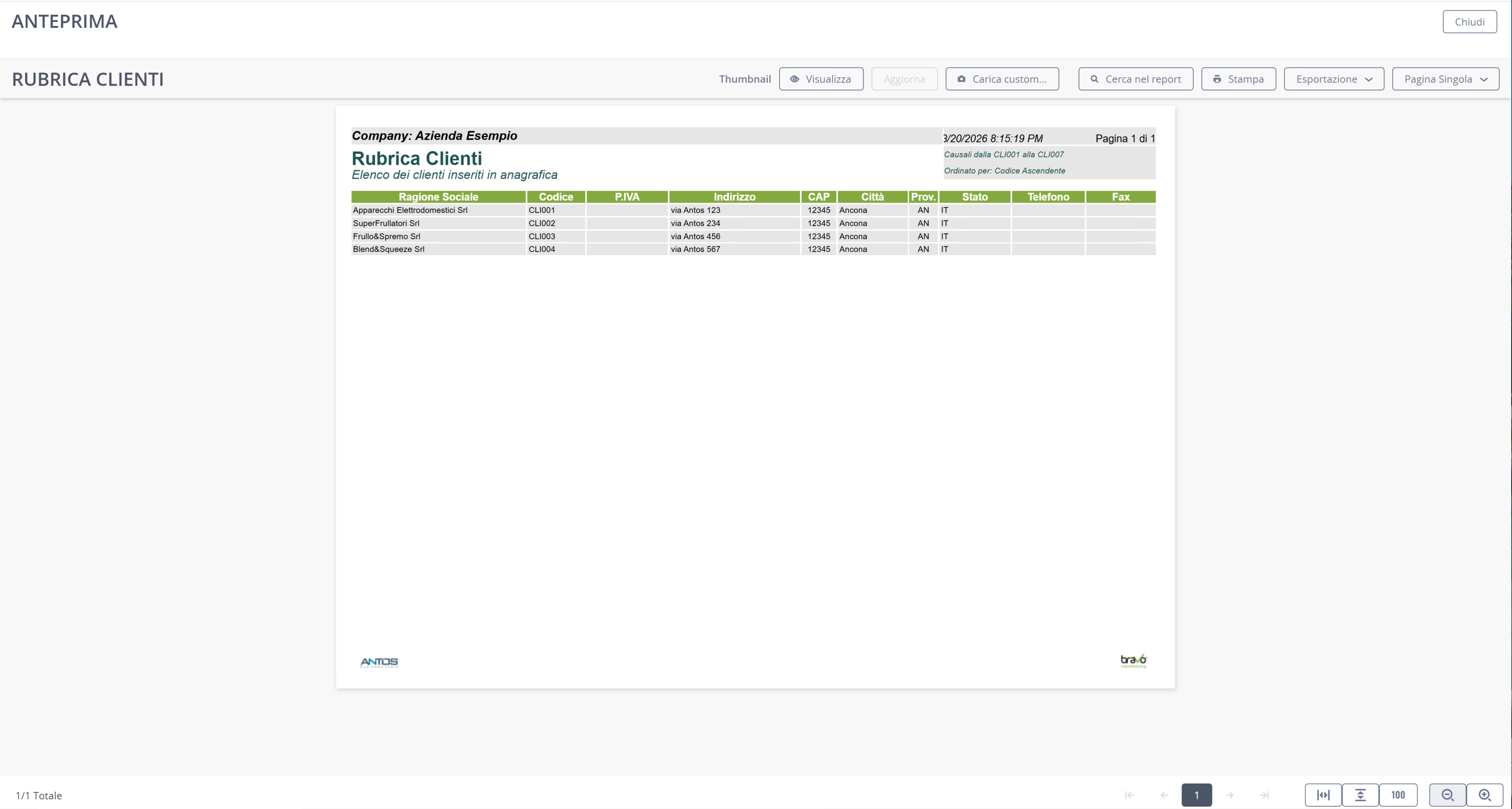The height and width of the screenshot is (809, 1512).
Task: Open the Pagina Singola layout dropdown
Action: click(x=1445, y=79)
